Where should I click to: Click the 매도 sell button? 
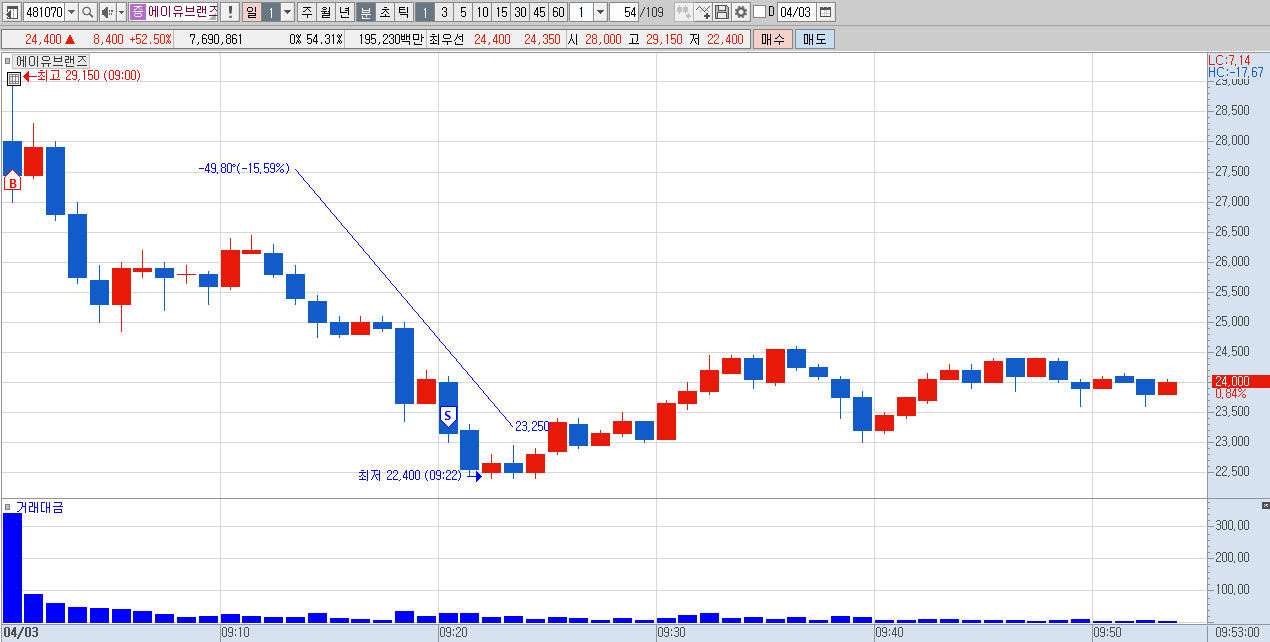pos(814,39)
